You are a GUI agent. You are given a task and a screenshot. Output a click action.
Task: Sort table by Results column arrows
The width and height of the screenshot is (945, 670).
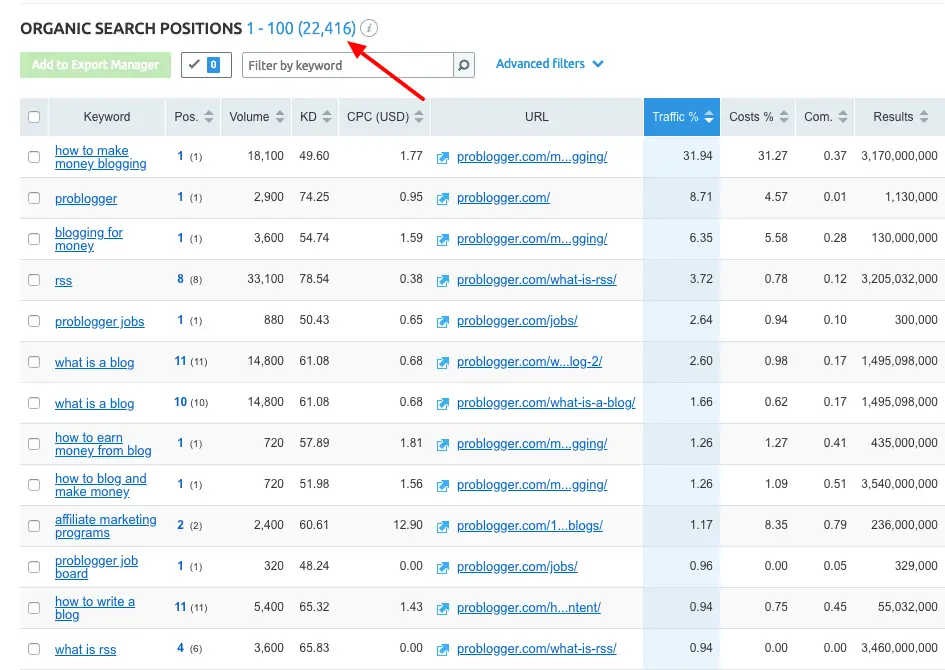(924, 117)
